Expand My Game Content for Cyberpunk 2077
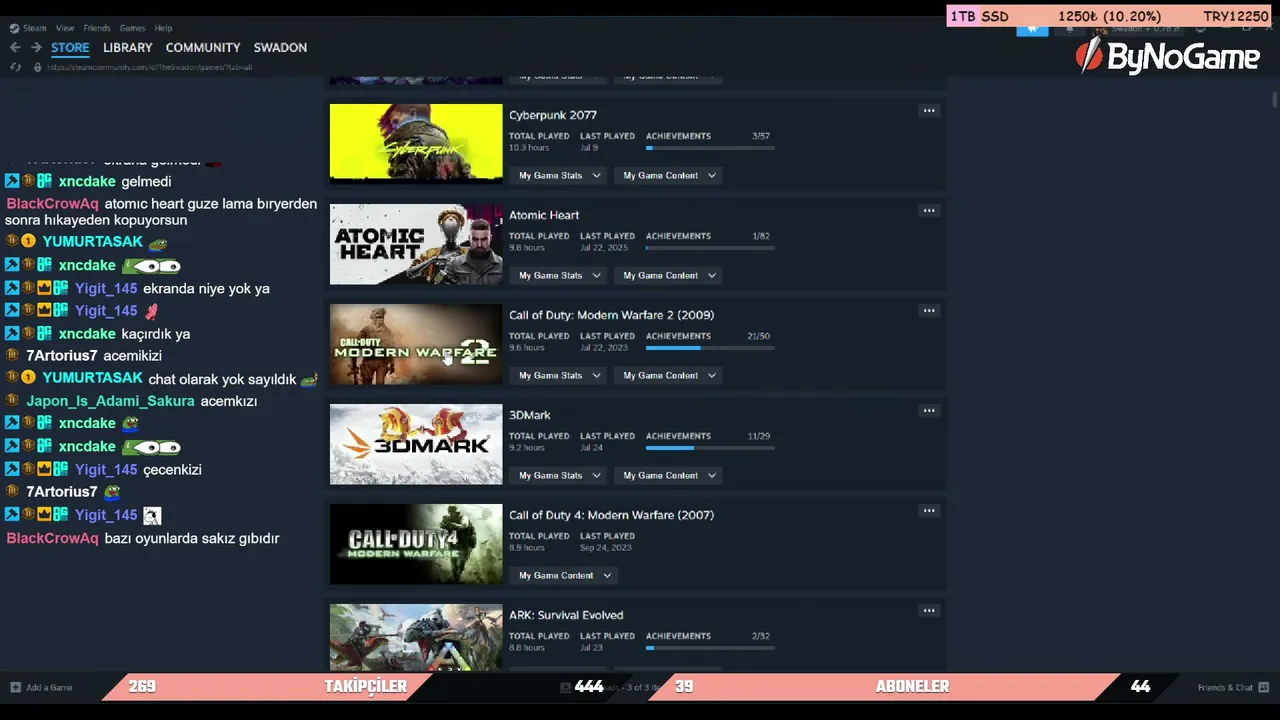Screen dimensions: 1280x720 coord(670,175)
